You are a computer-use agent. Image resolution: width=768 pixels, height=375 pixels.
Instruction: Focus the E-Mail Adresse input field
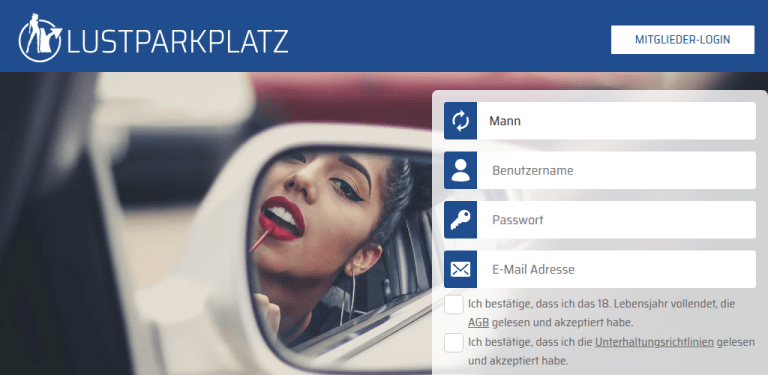[616, 269]
